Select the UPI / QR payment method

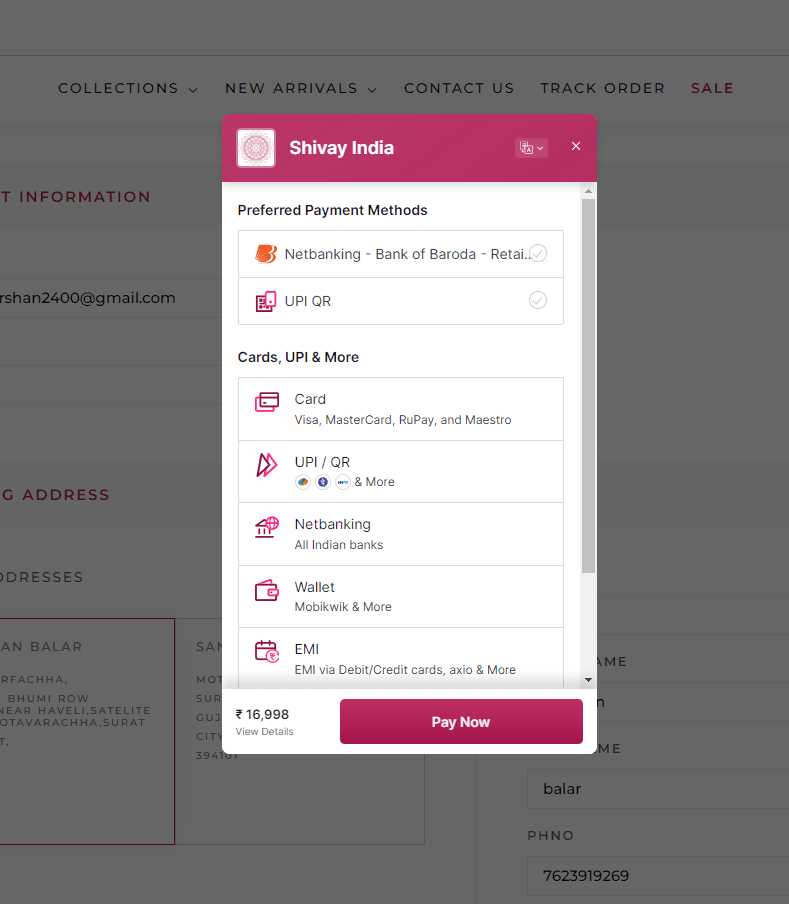pyautogui.click(x=401, y=472)
